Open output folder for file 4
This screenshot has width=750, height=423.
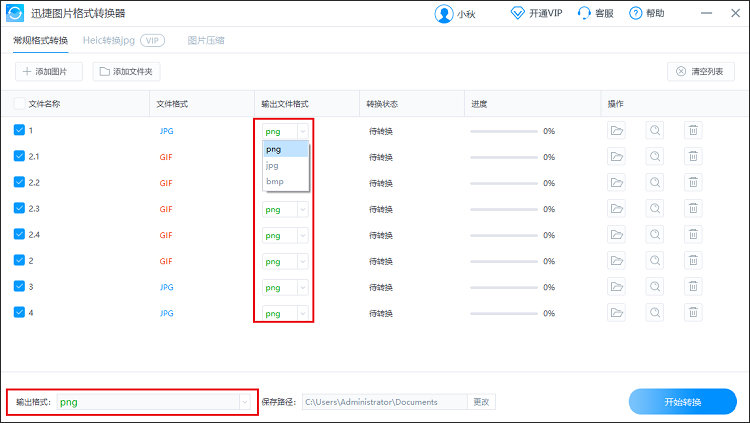(x=616, y=313)
